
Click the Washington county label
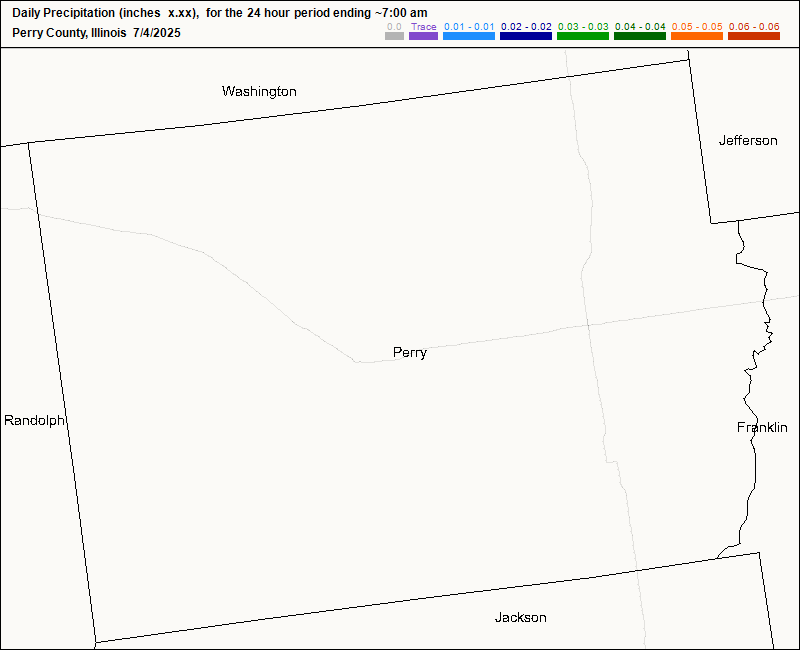pyautogui.click(x=259, y=92)
